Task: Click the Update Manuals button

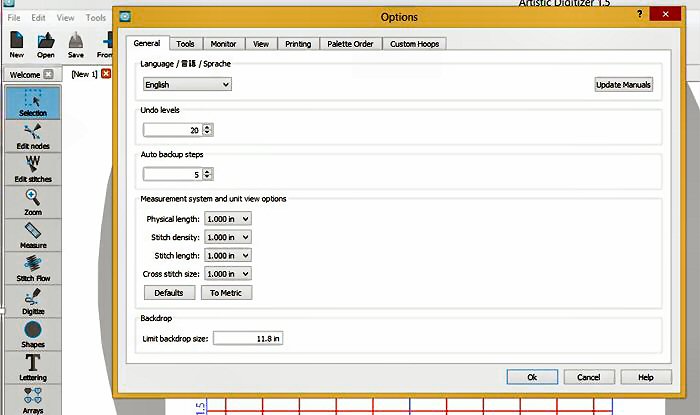Action: pos(624,84)
